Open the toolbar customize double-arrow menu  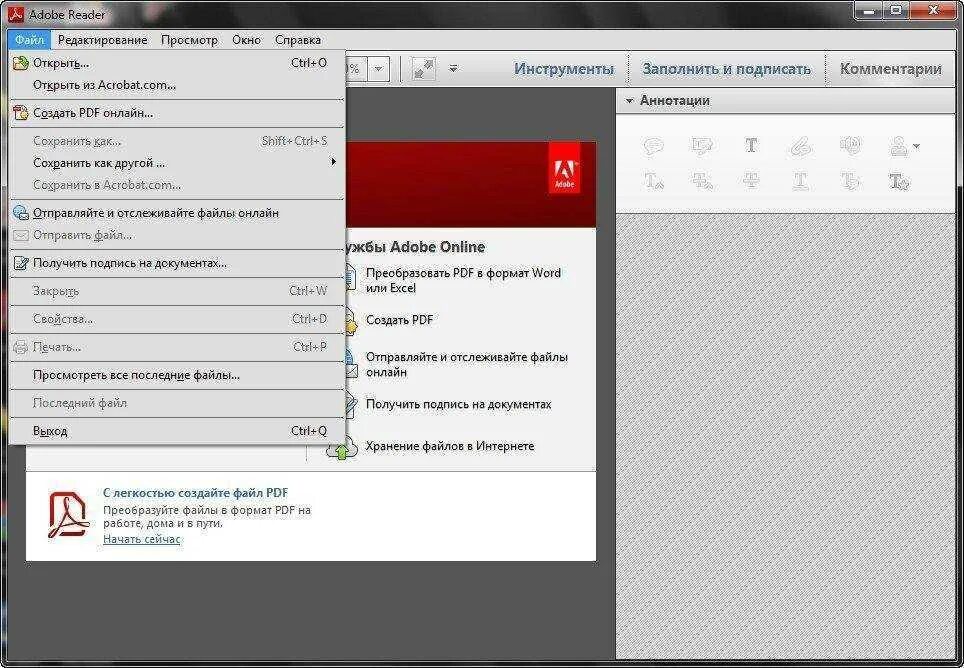pyautogui.click(x=453, y=68)
